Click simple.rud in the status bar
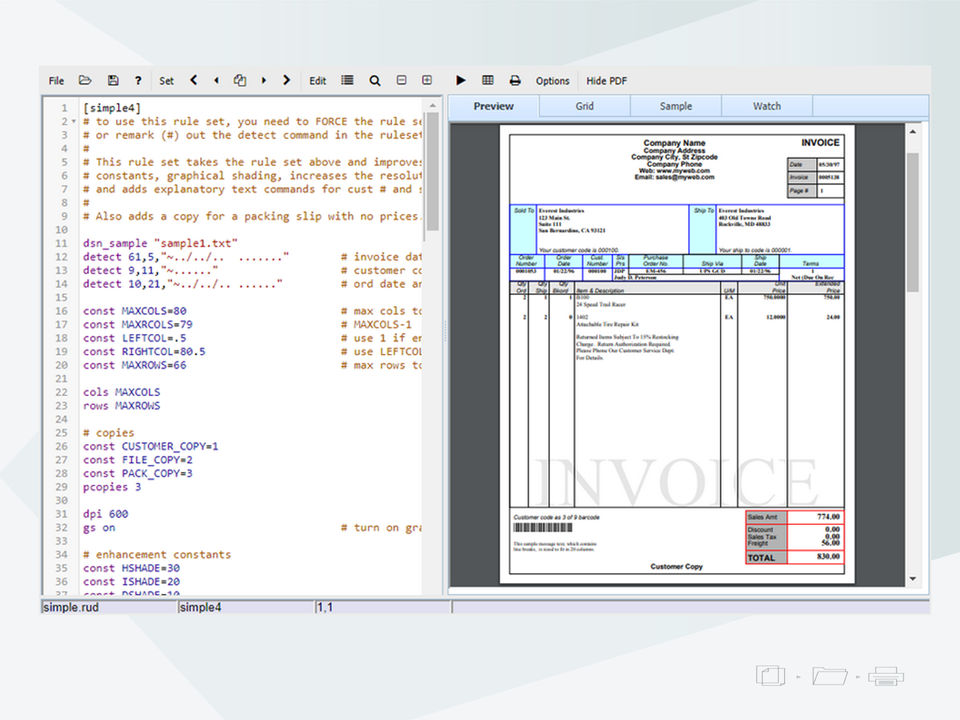The height and width of the screenshot is (720, 960). tap(70, 607)
